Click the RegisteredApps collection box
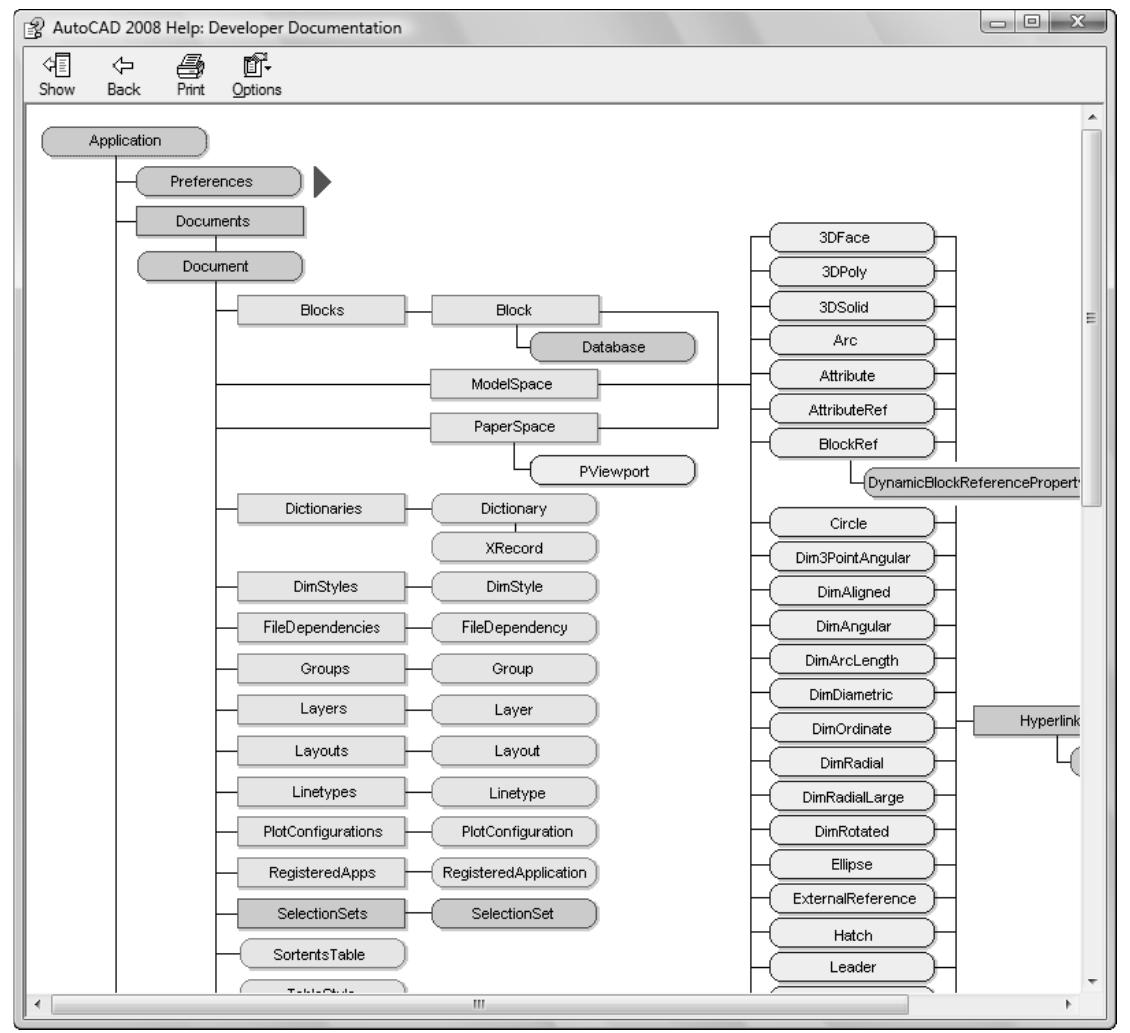The image size is (1130, 1033). tap(321, 872)
